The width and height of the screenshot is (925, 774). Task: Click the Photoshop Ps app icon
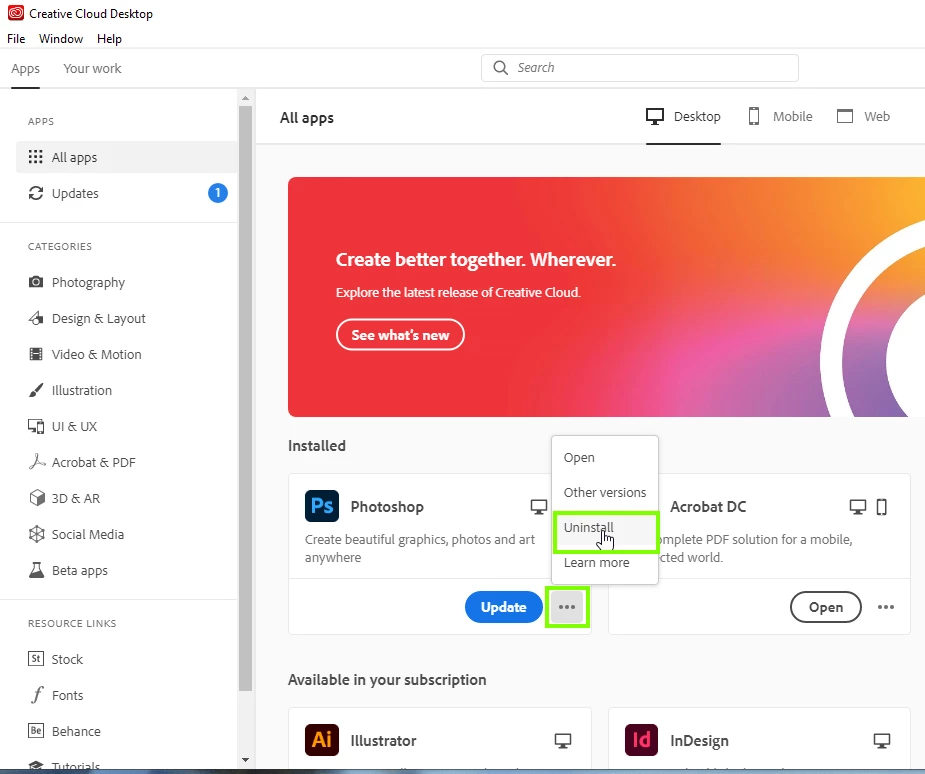click(x=322, y=506)
